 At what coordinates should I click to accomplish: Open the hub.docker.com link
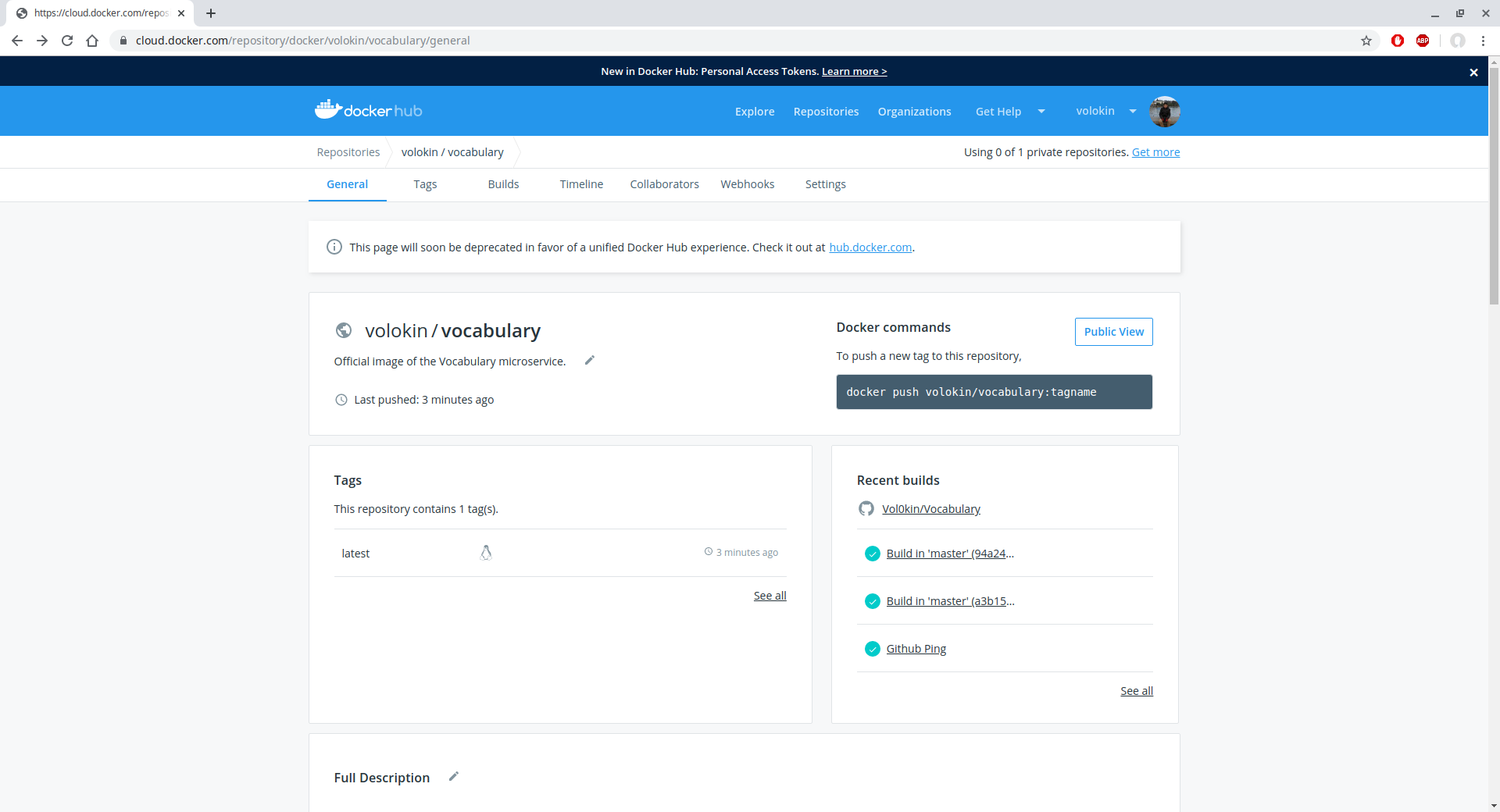point(870,248)
